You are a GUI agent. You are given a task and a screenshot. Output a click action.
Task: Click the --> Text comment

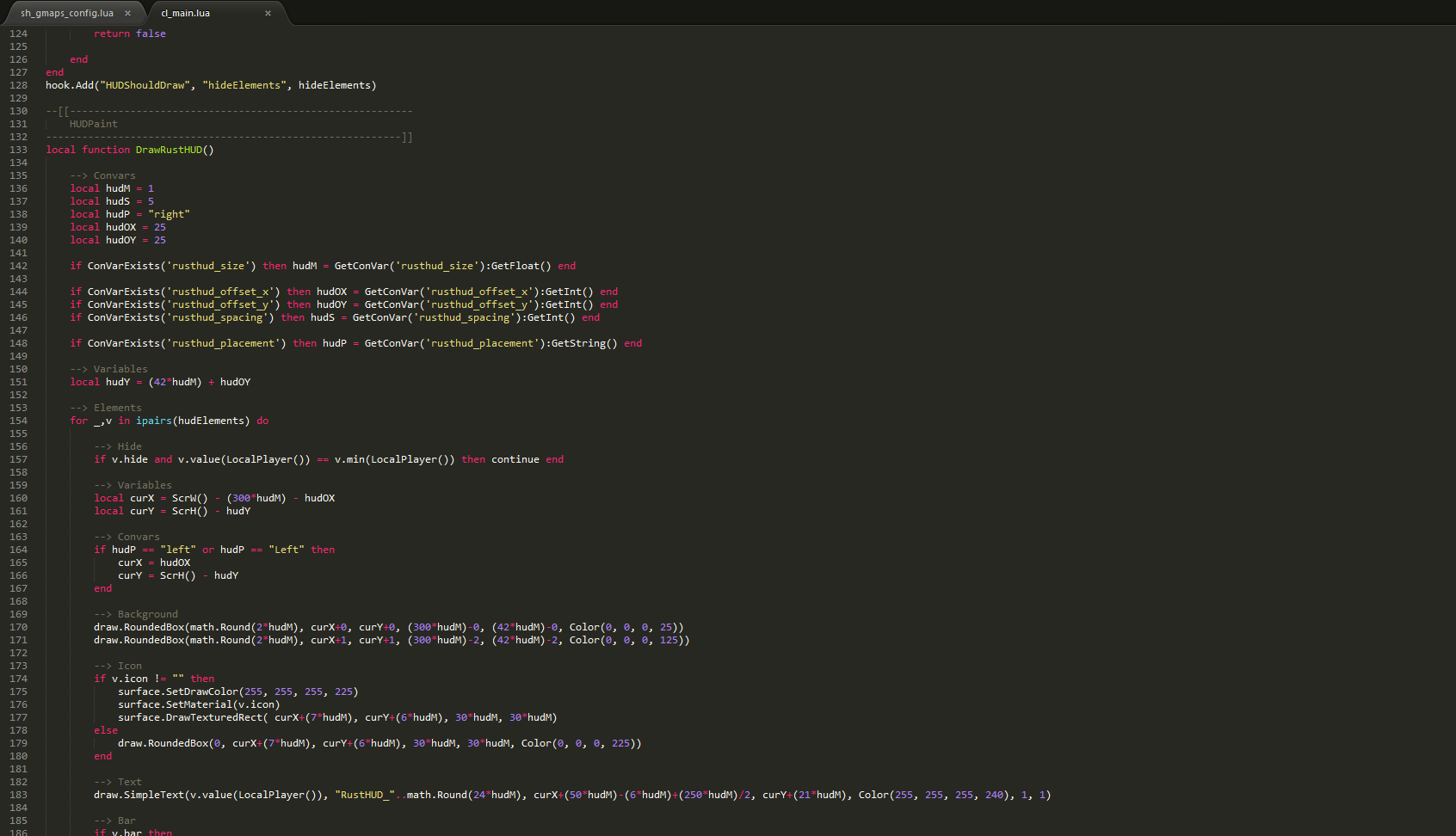[x=118, y=782]
